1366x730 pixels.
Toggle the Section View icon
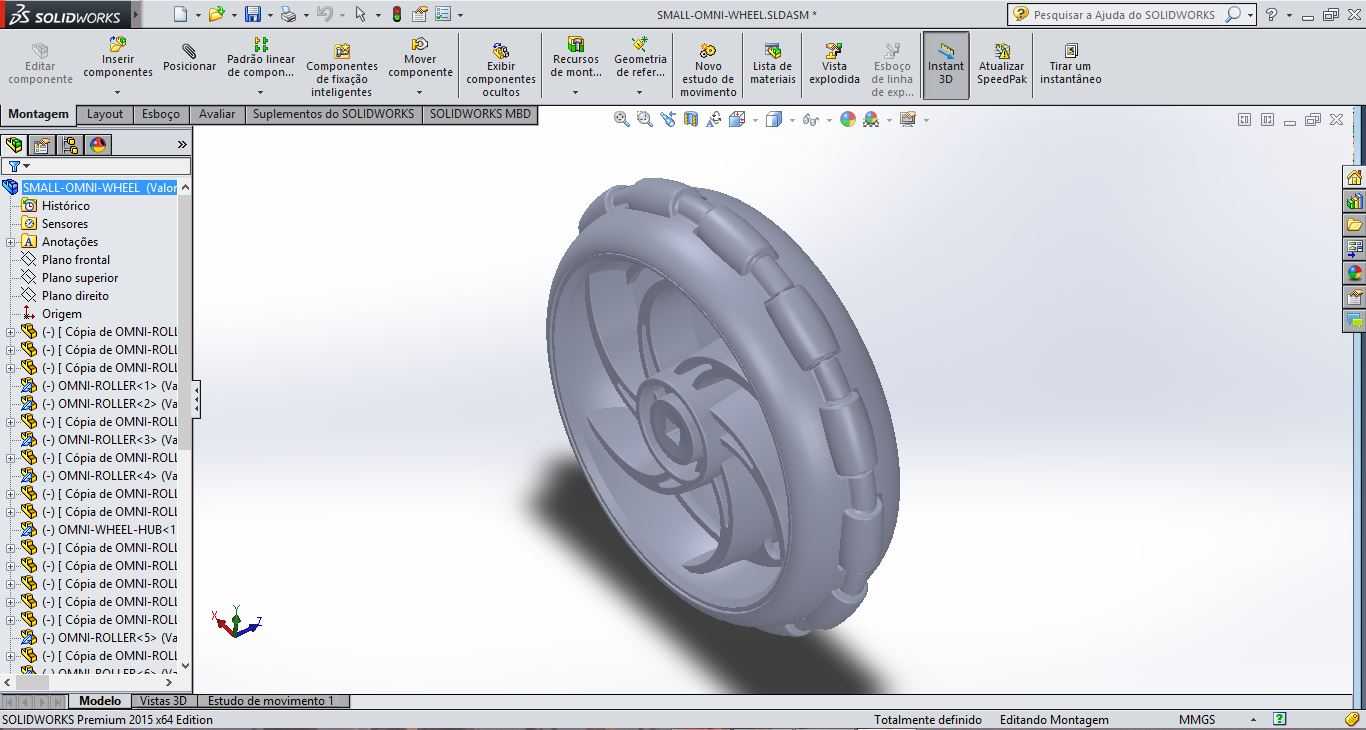click(691, 120)
